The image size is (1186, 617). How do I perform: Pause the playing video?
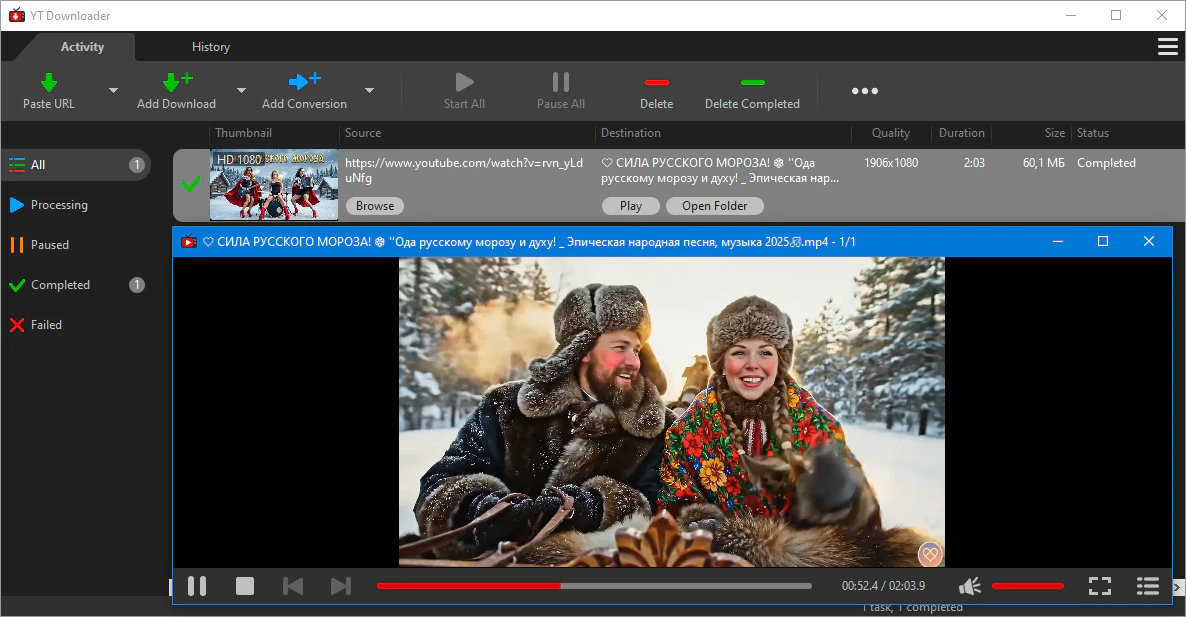point(197,586)
